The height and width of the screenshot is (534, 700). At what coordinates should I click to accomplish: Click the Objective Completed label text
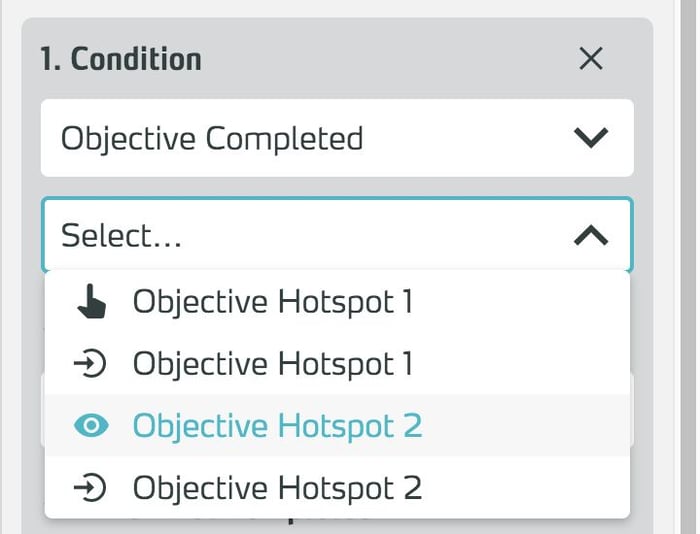212,138
